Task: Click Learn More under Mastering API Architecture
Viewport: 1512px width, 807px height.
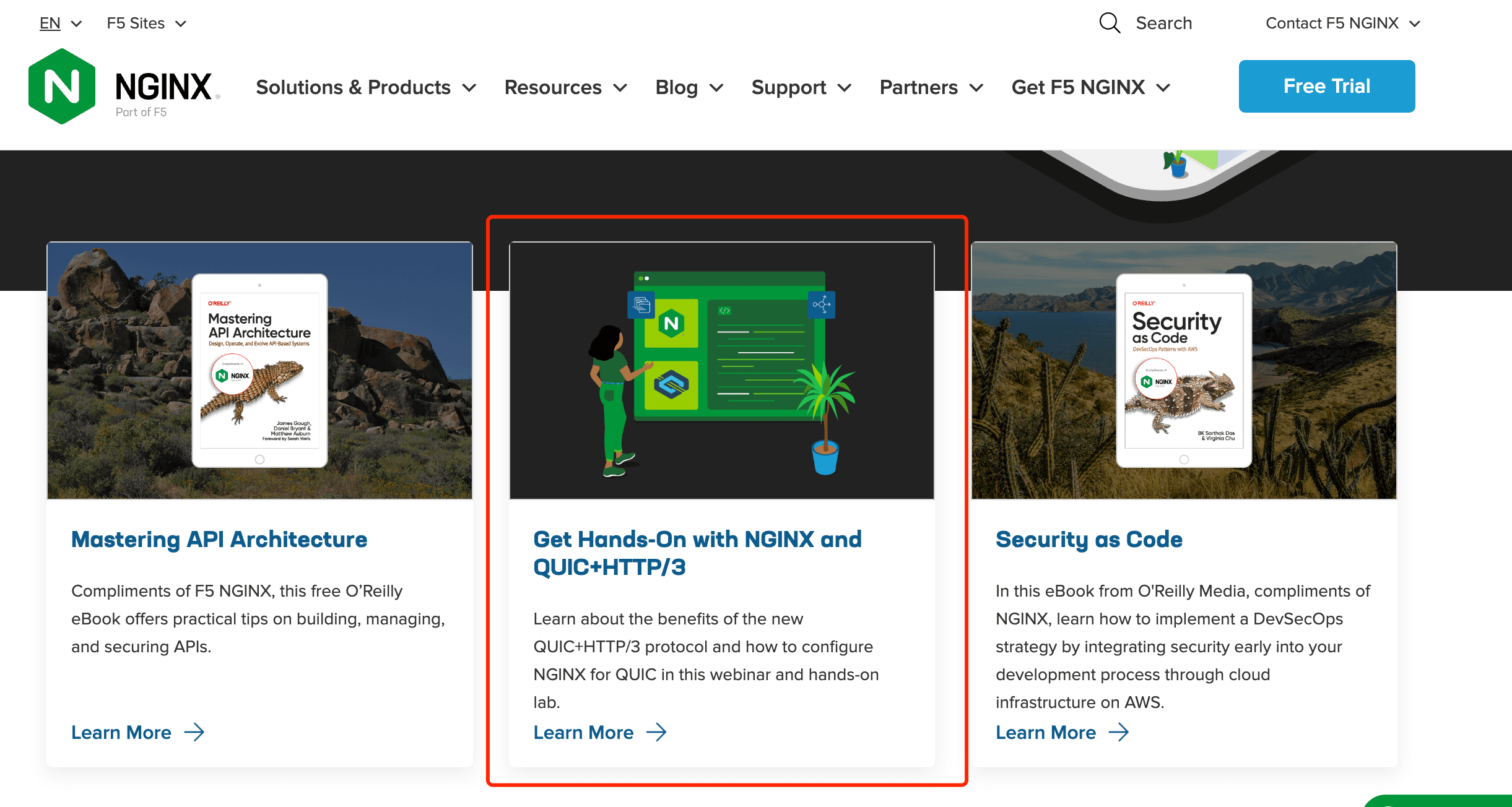Action: pos(121,732)
